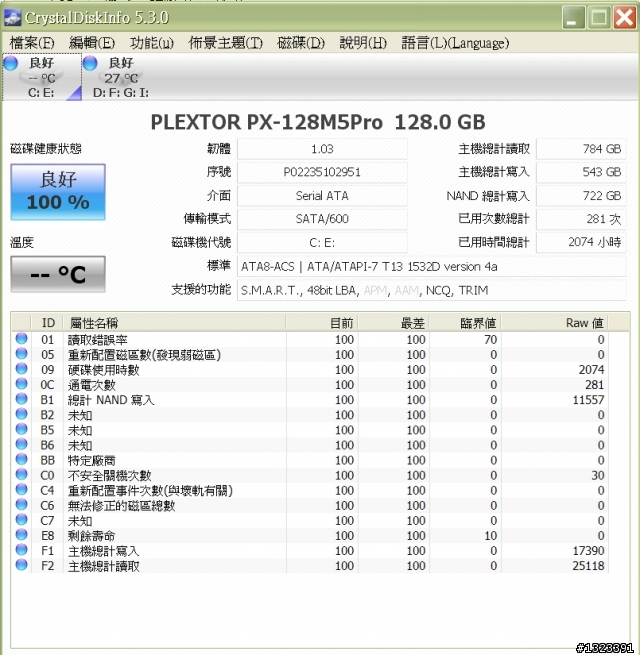Click status orb of attribute B1 總計 NAND 寫入

pyautogui.click(x=21, y=399)
